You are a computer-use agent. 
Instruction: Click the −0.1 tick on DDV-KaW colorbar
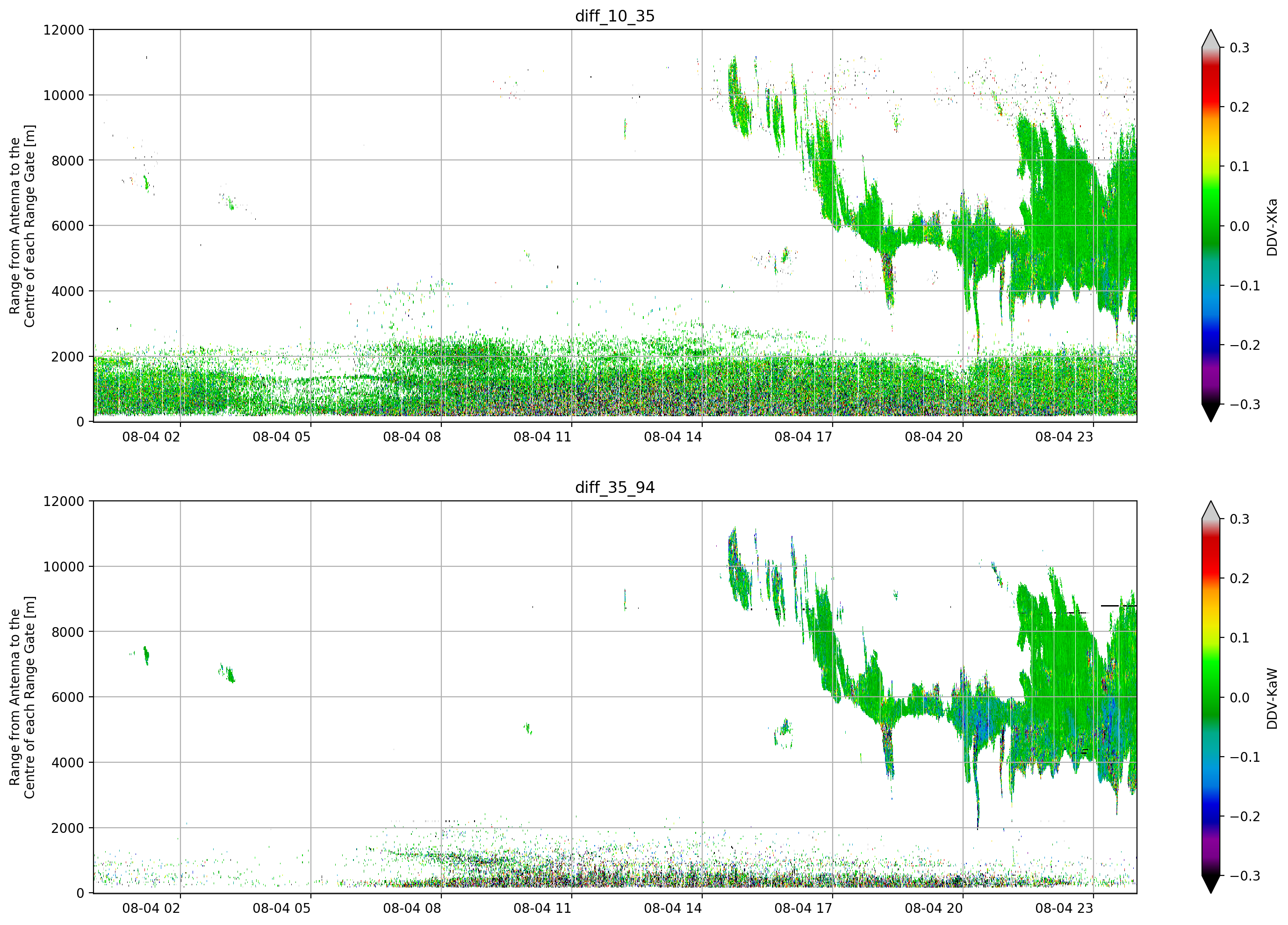tap(1245, 758)
